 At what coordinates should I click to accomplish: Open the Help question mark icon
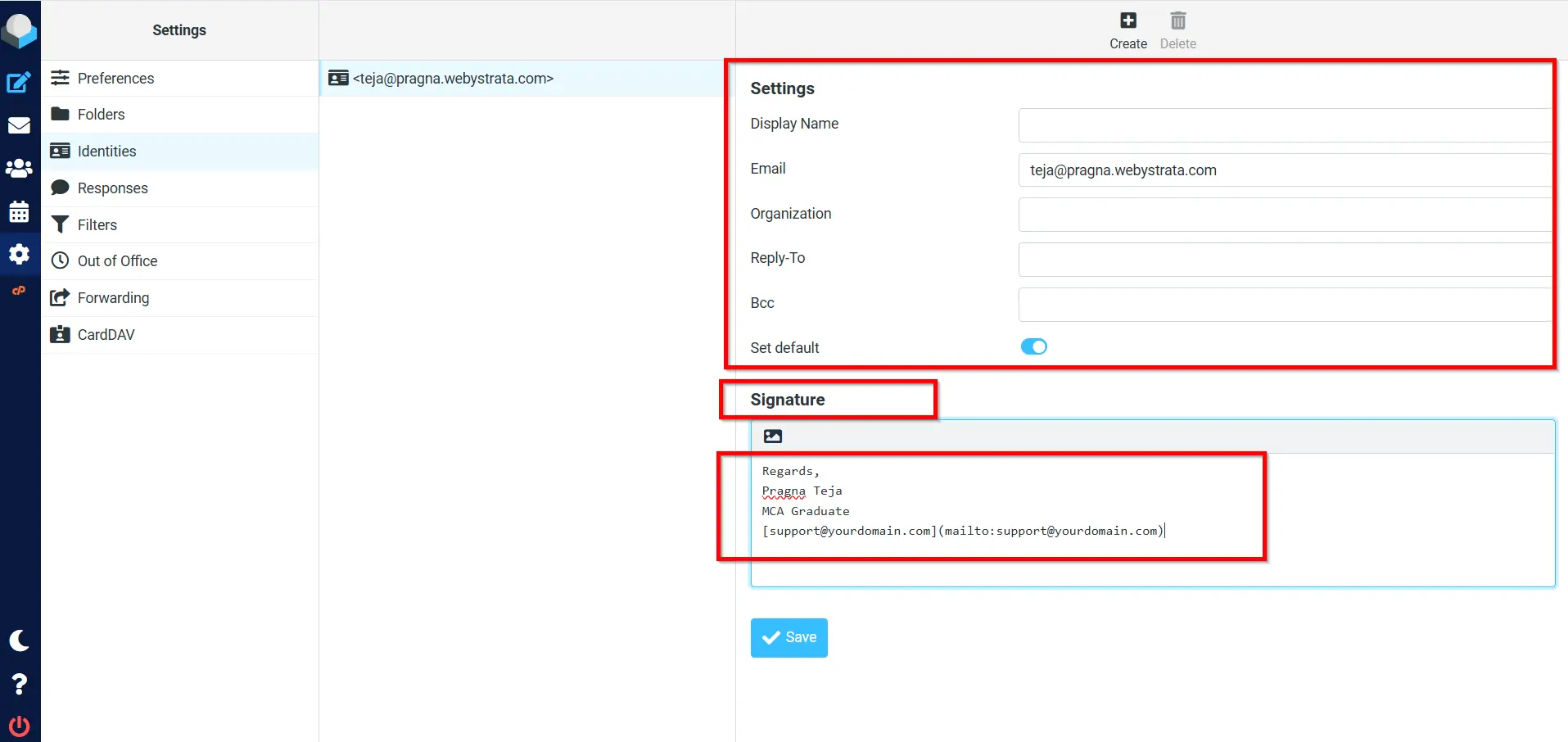point(19,684)
